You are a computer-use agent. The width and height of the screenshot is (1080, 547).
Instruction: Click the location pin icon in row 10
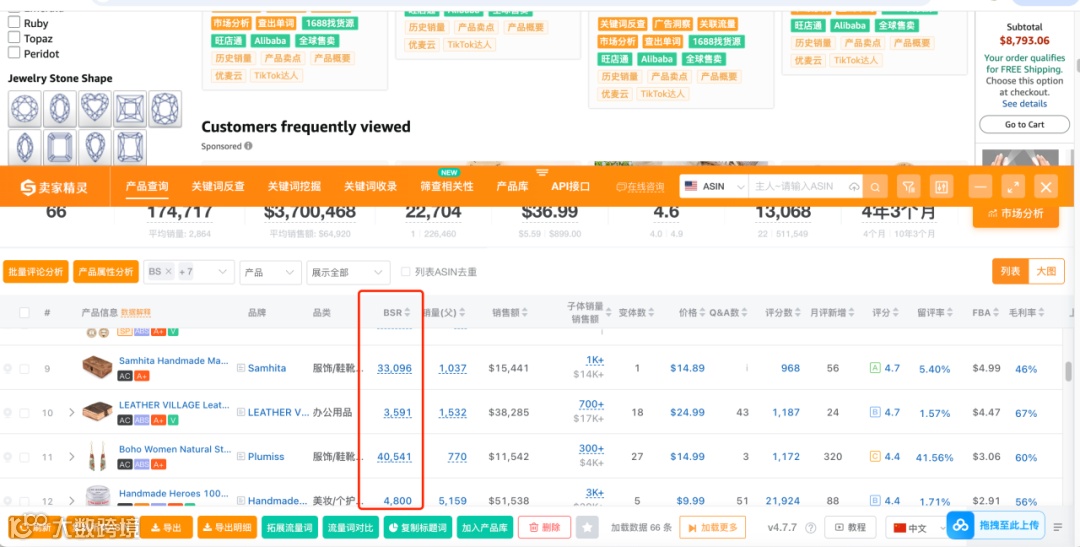(8, 413)
